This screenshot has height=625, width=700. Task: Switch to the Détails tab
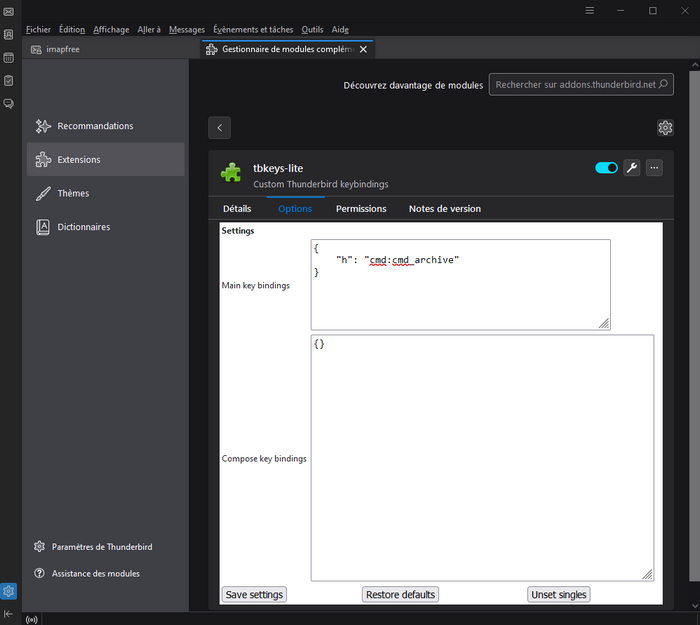pos(237,208)
